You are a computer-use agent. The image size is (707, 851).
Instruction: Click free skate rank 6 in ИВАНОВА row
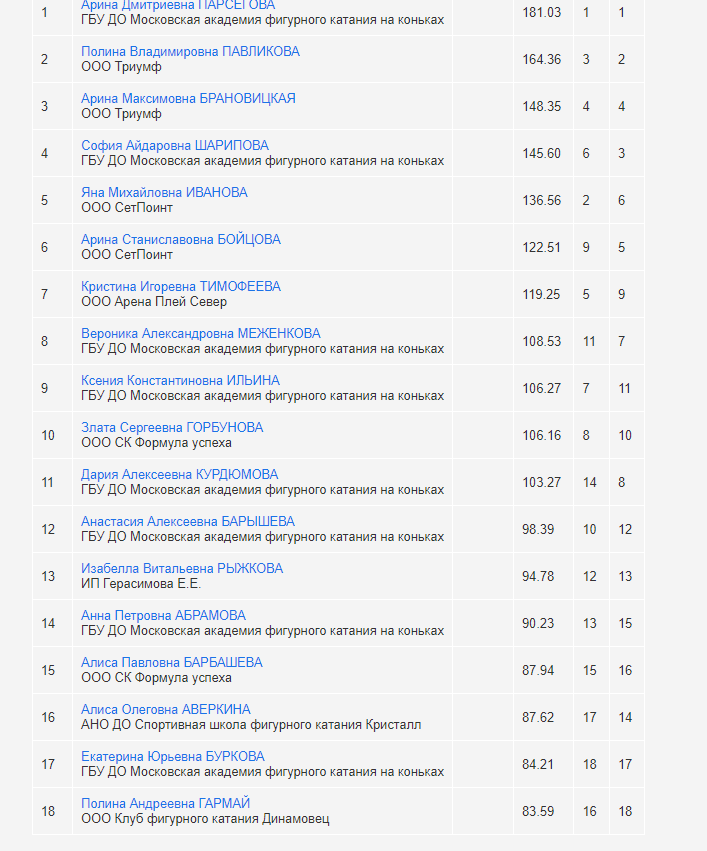click(622, 200)
